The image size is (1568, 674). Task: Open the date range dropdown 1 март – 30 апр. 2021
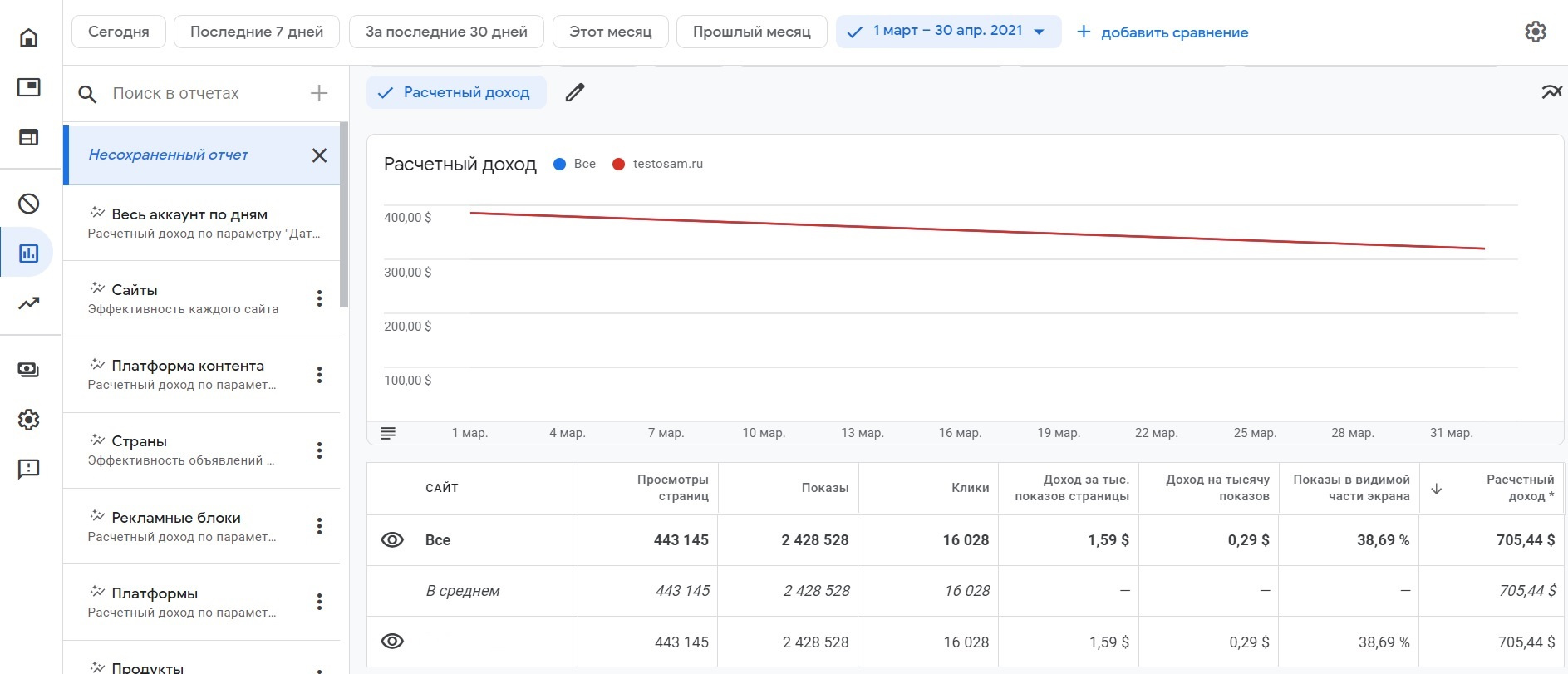coord(948,32)
